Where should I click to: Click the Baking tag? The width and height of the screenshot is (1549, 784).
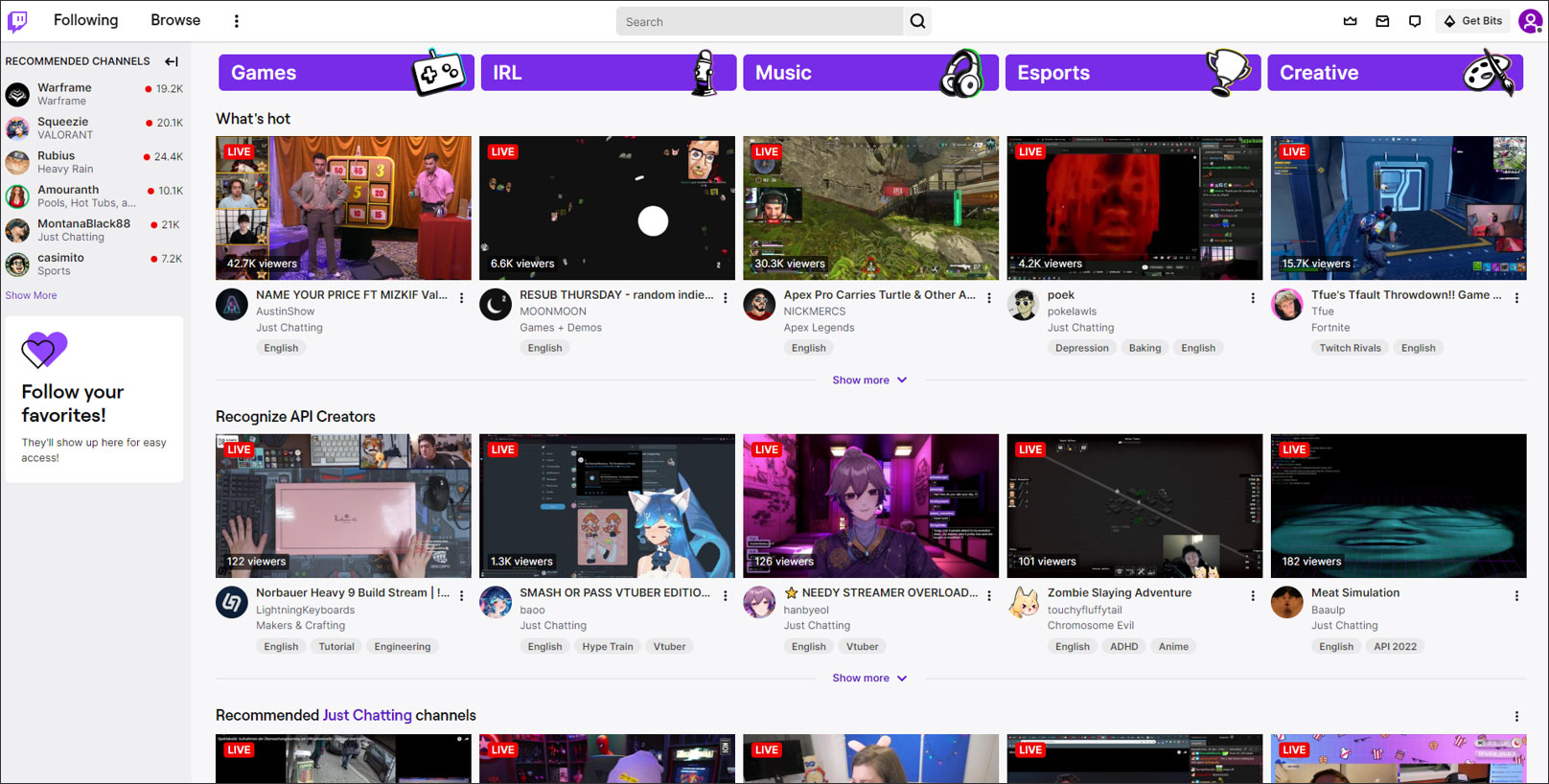click(1144, 348)
